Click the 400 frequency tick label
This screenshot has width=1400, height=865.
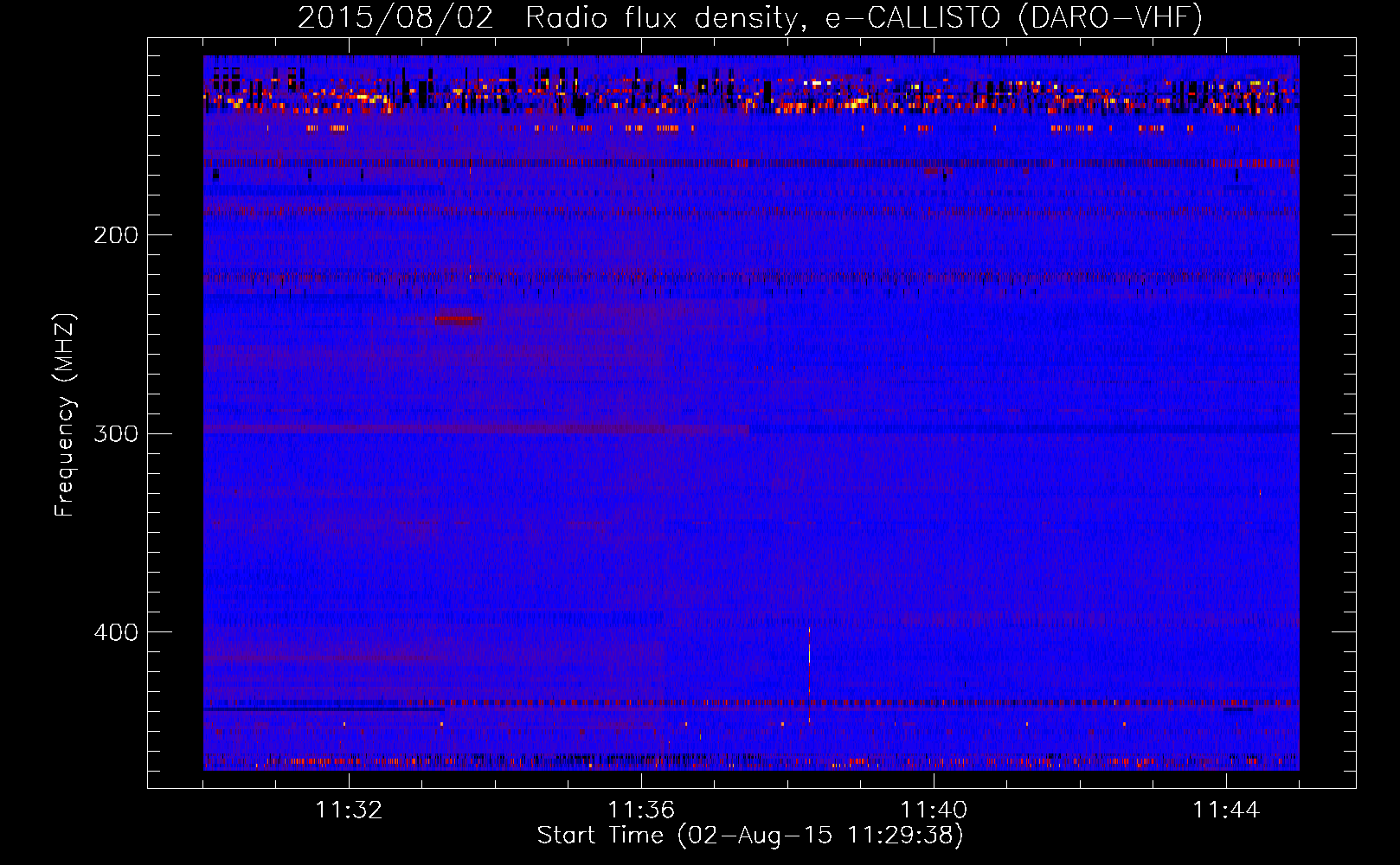click(x=116, y=632)
